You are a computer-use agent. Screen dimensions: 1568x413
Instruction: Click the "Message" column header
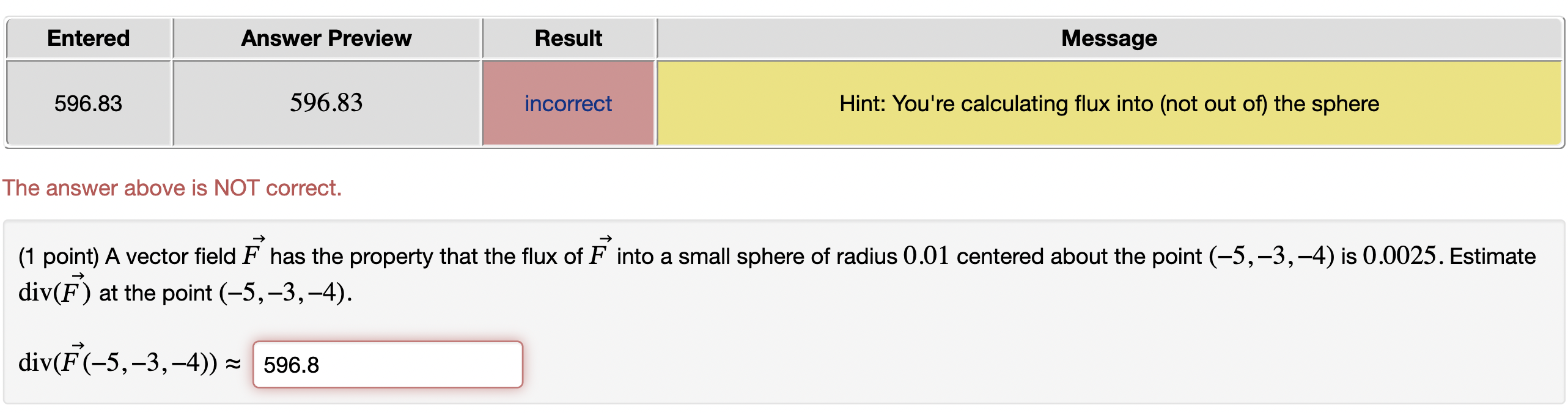[x=1109, y=38]
